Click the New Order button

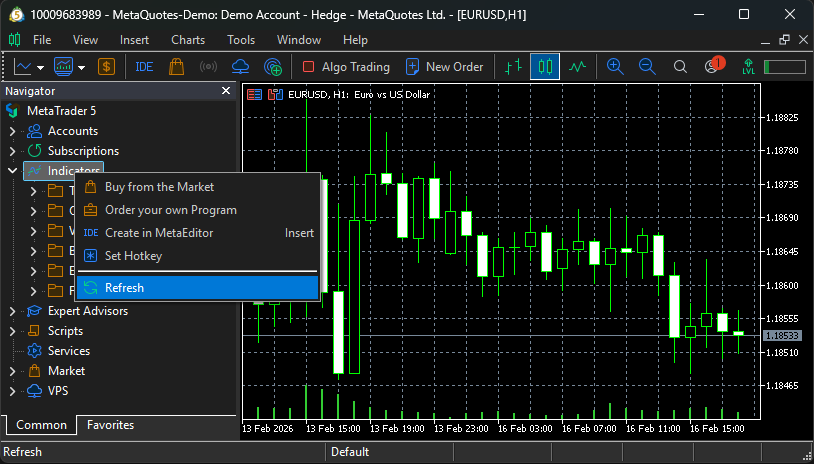click(444, 67)
